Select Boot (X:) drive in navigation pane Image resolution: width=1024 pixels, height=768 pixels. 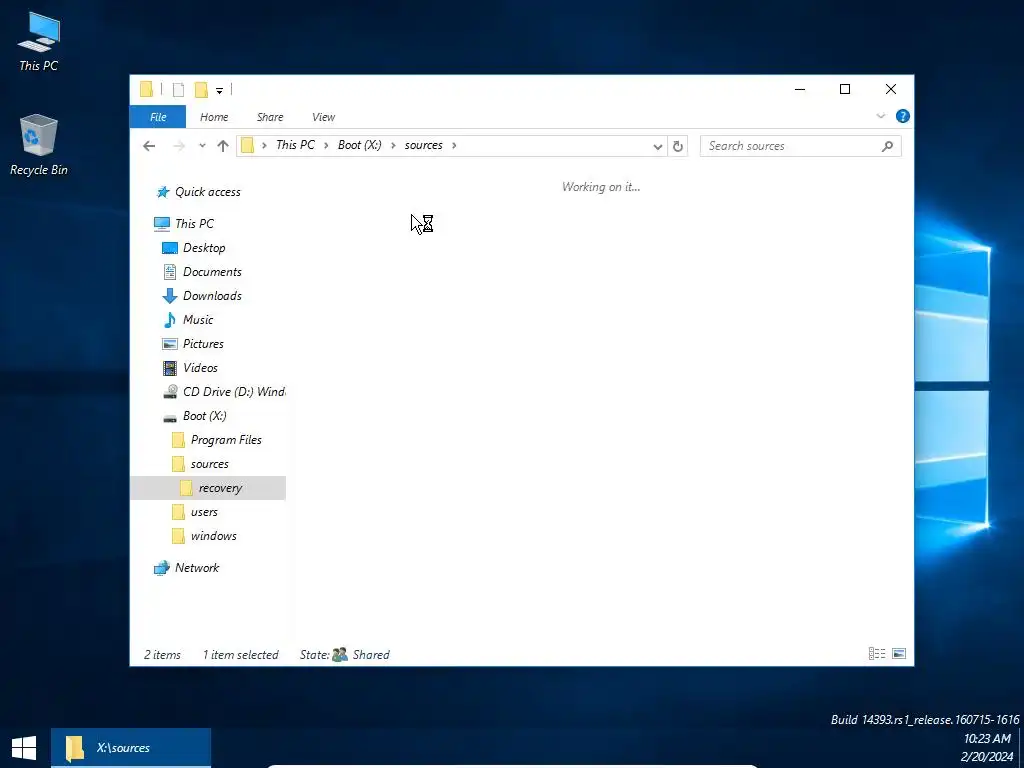[204, 416]
